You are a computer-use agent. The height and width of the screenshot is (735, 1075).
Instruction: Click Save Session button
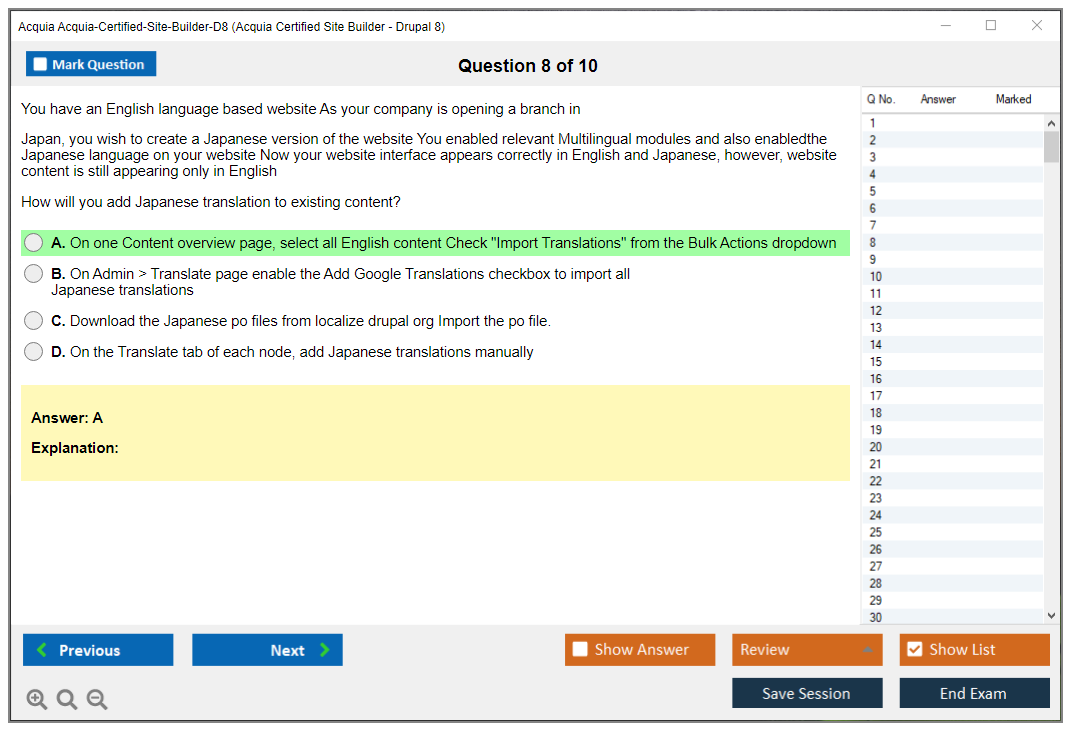[806, 693]
